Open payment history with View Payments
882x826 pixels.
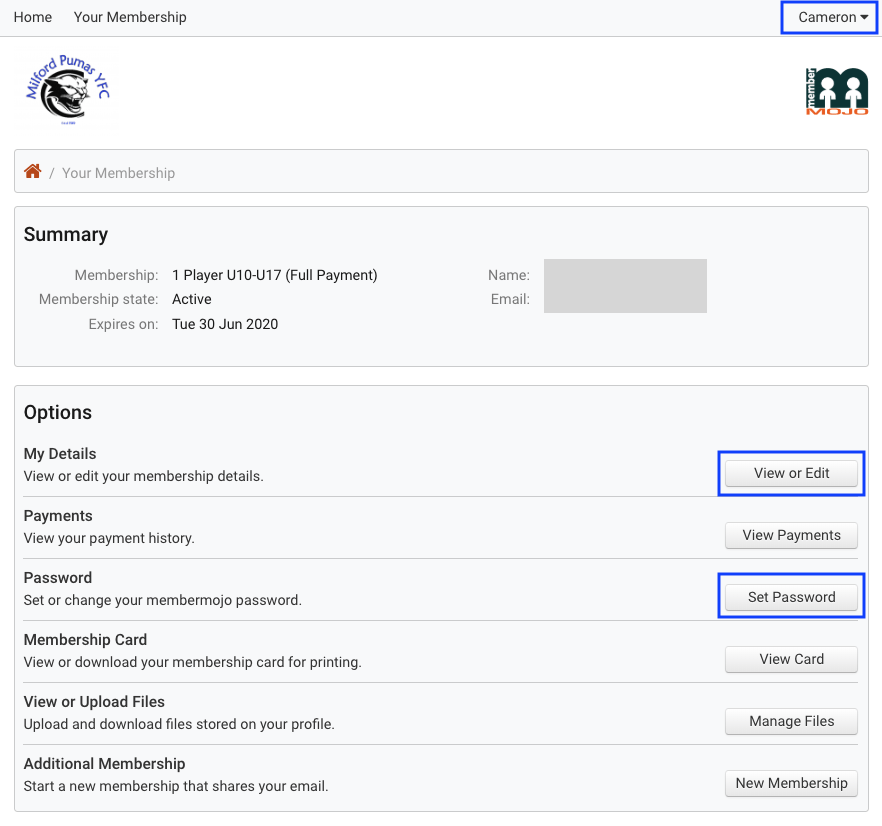tap(791, 535)
